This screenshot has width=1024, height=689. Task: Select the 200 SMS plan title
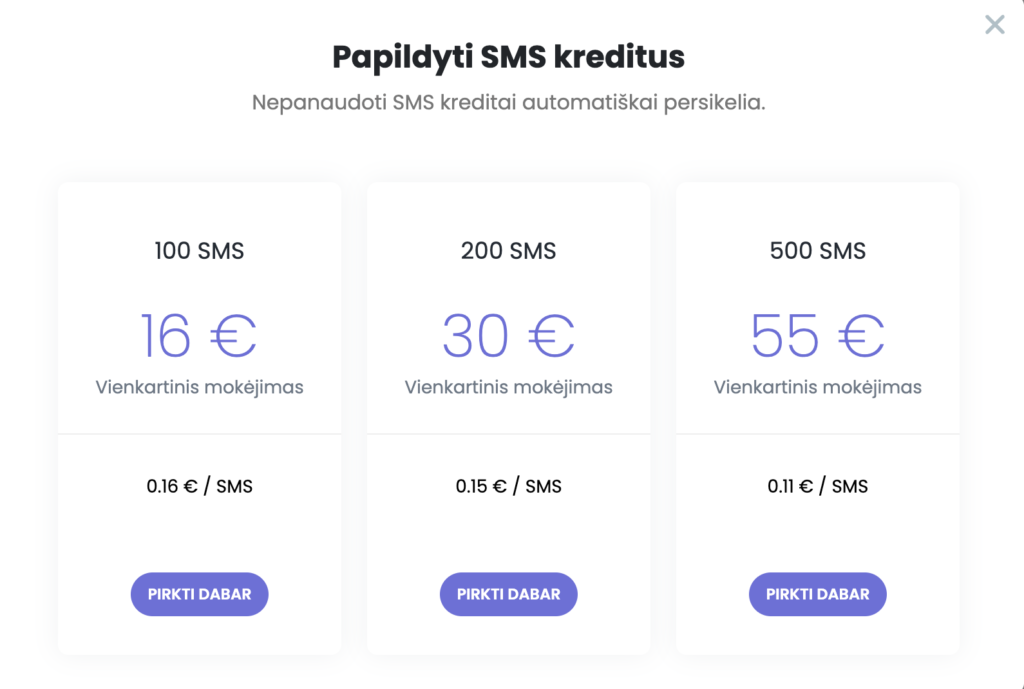[508, 251]
